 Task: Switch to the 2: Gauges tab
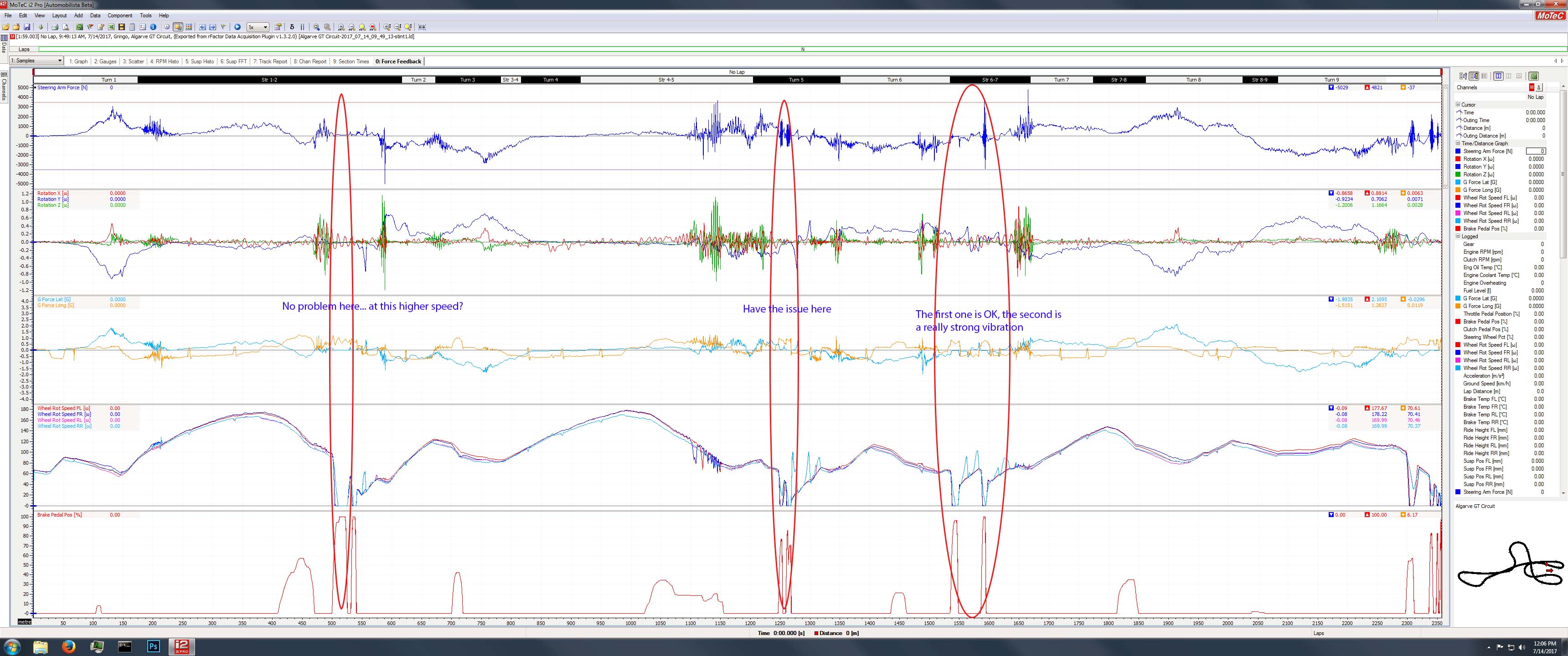105,61
